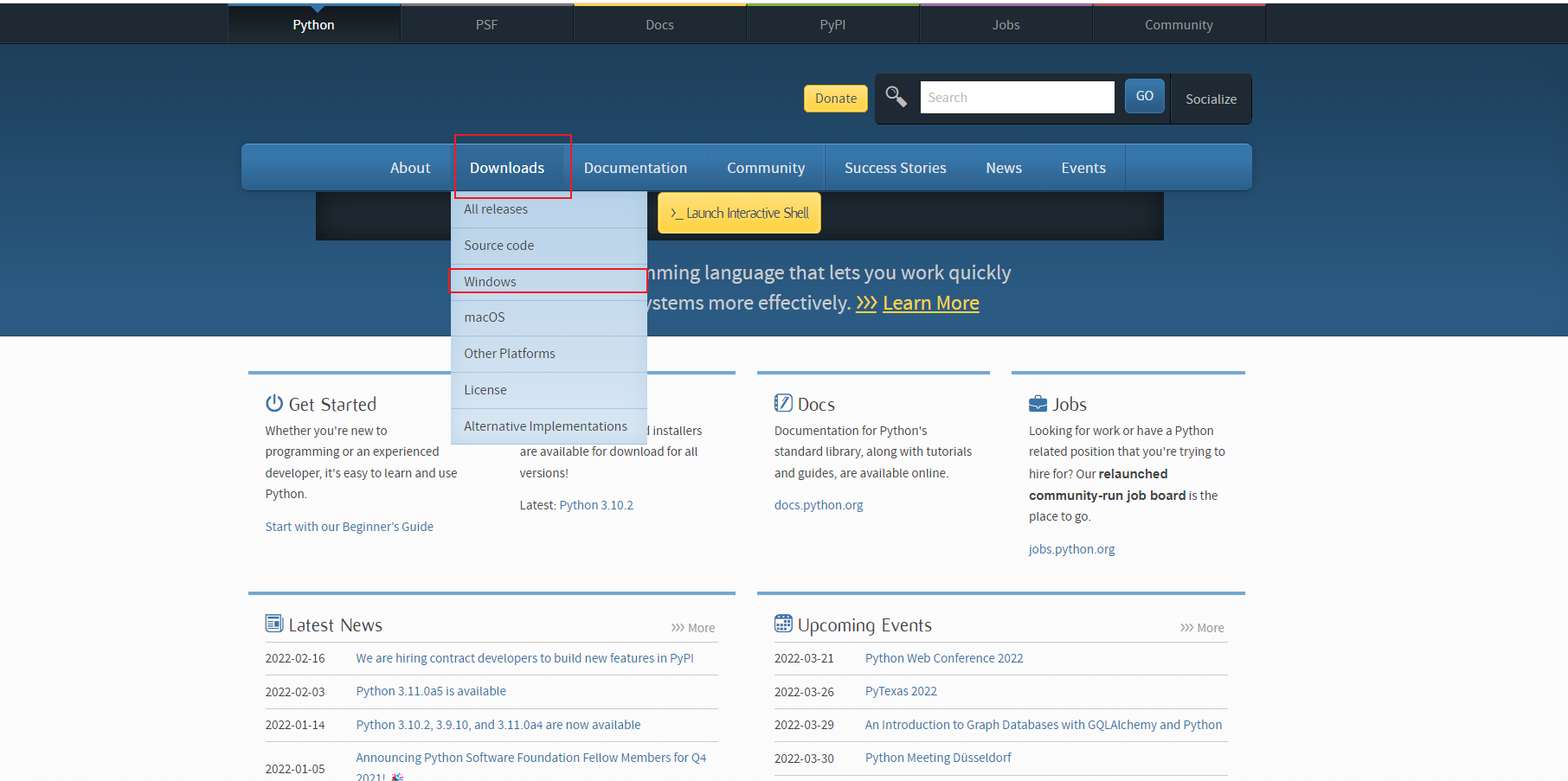Open Python Meeting Düsseldorf event link

tap(938, 758)
